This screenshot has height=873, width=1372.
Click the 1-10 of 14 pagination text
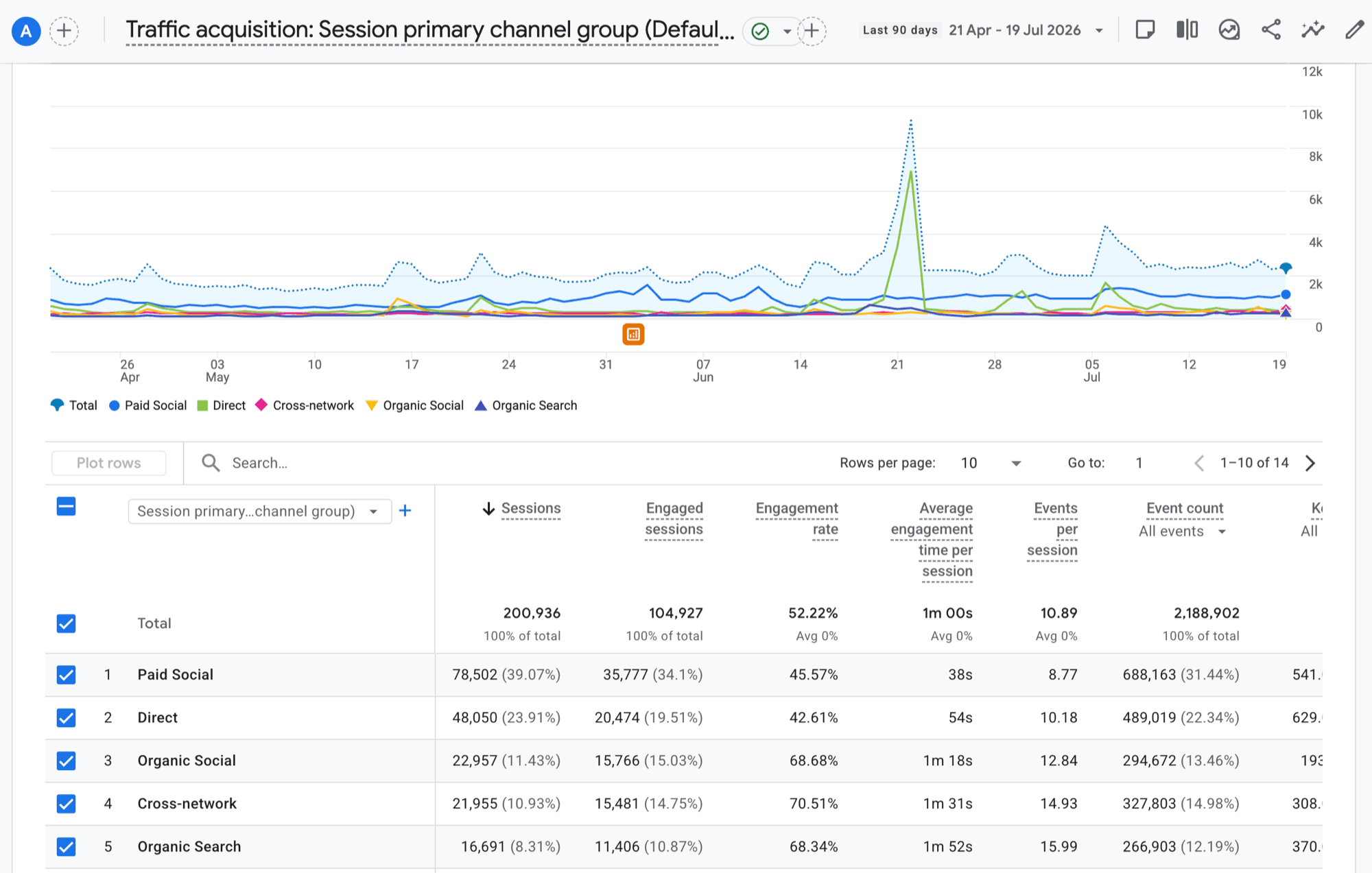[x=1255, y=463]
